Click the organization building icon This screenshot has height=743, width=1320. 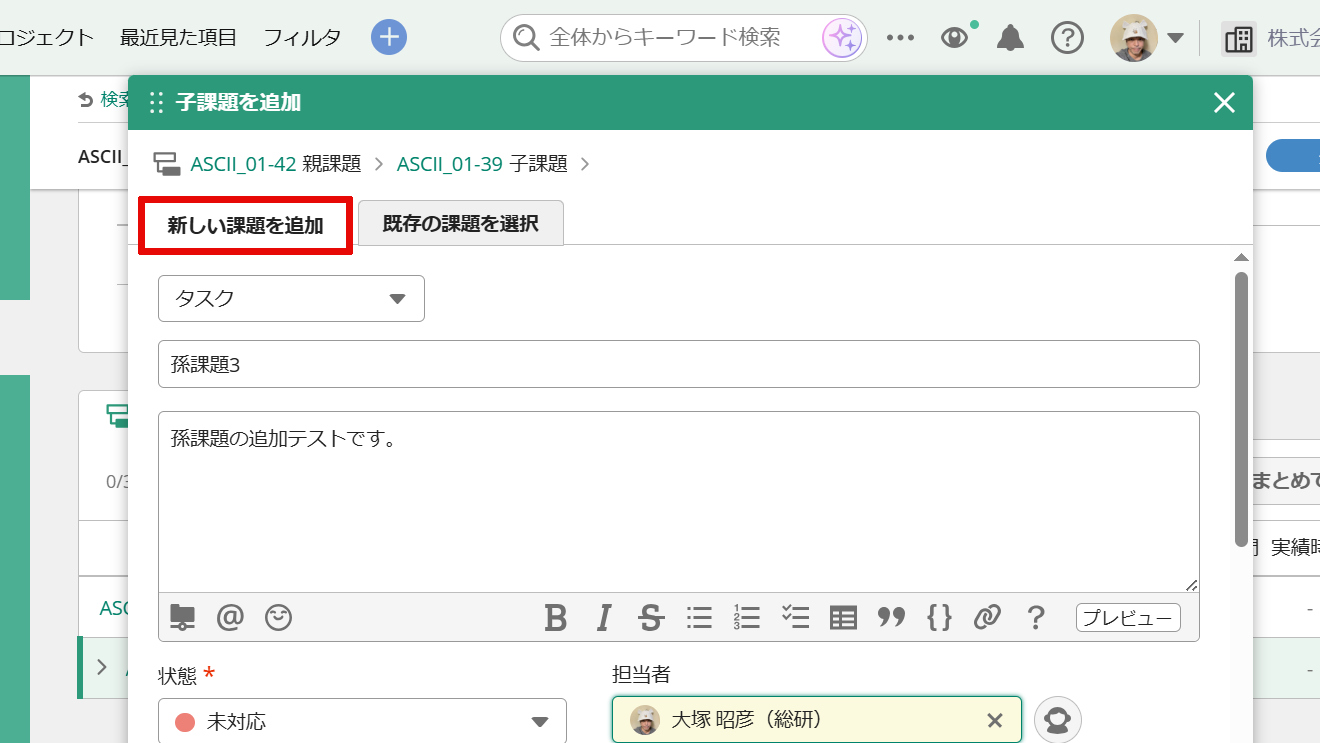(1238, 39)
